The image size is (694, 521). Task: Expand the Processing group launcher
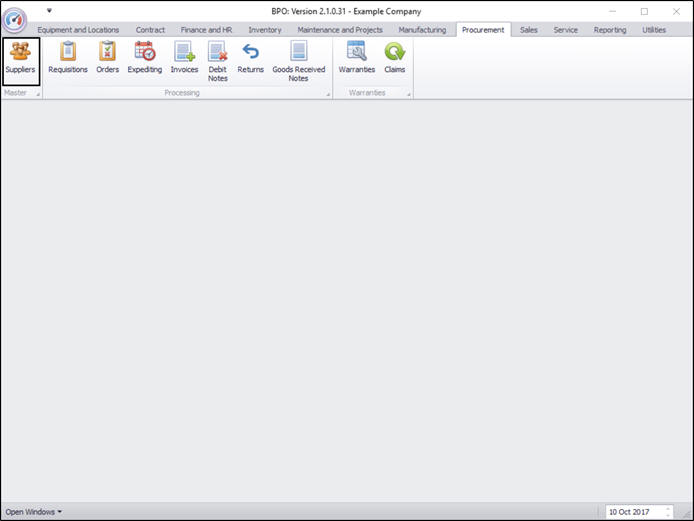(x=328, y=94)
